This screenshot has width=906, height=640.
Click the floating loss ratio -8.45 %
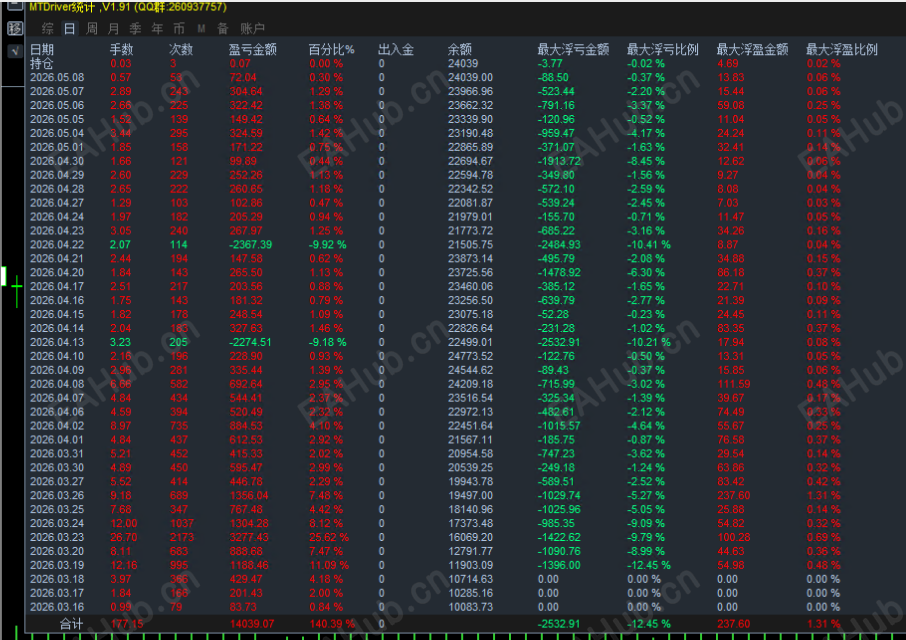[646, 161]
